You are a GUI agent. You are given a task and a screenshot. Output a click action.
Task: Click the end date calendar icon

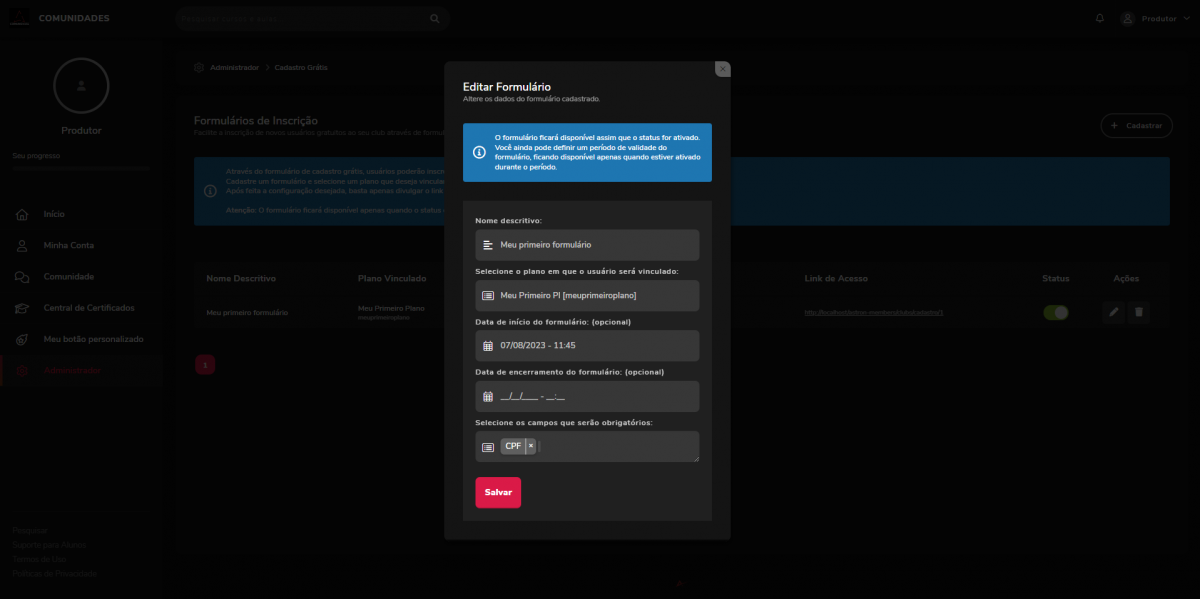488,397
